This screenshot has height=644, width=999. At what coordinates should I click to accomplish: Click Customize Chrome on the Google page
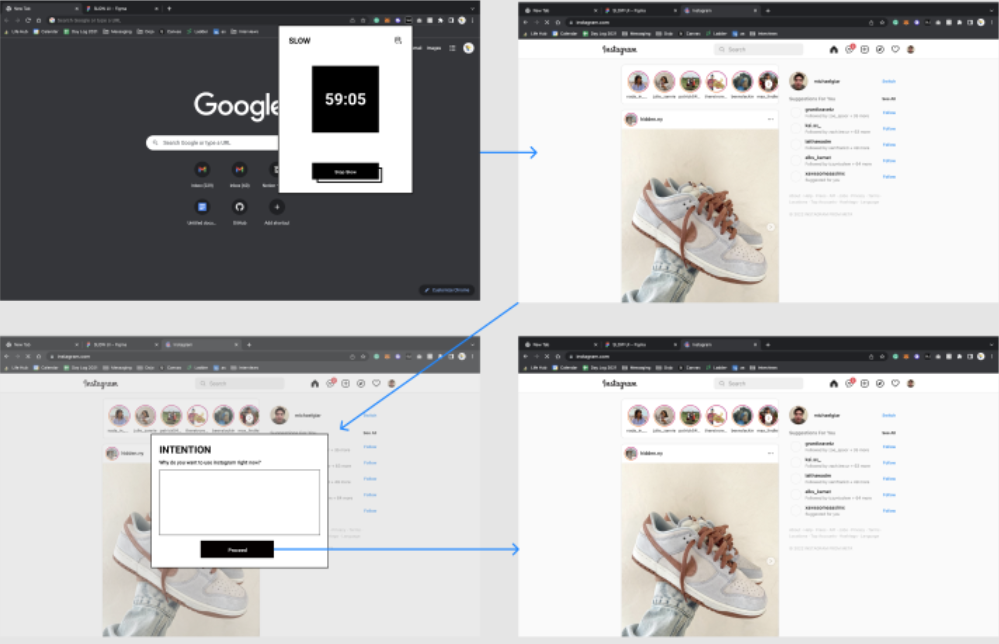(447, 290)
